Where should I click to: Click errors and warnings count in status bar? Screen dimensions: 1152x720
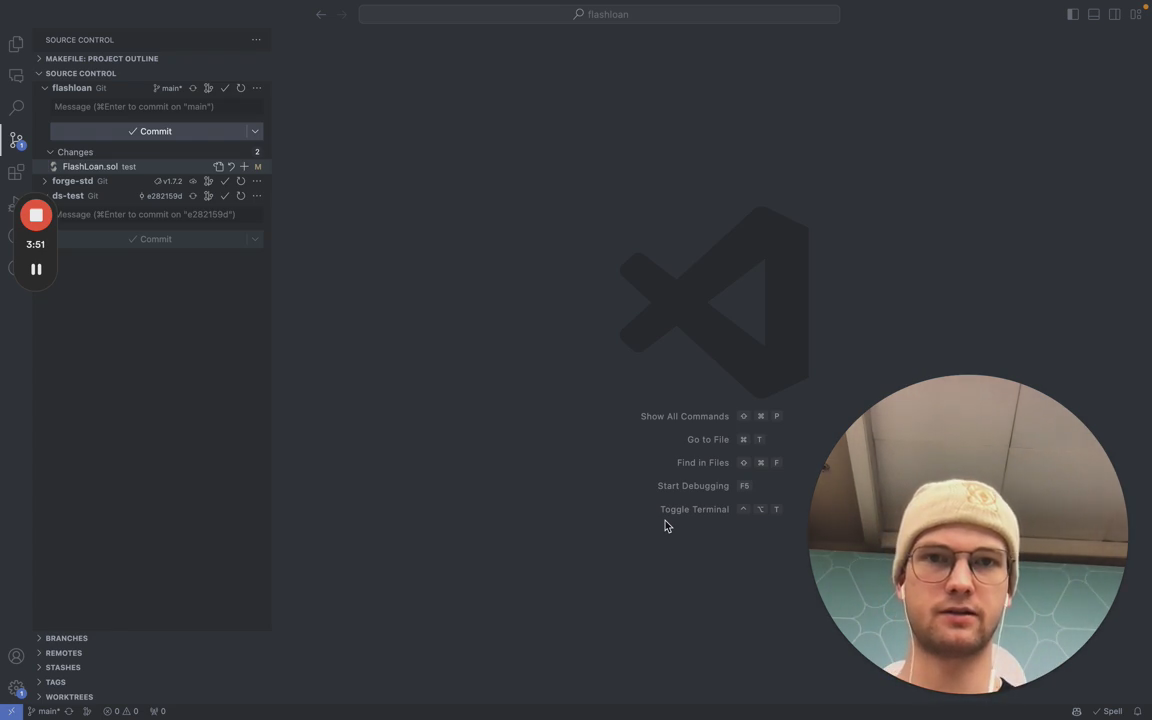(x=120, y=712)
